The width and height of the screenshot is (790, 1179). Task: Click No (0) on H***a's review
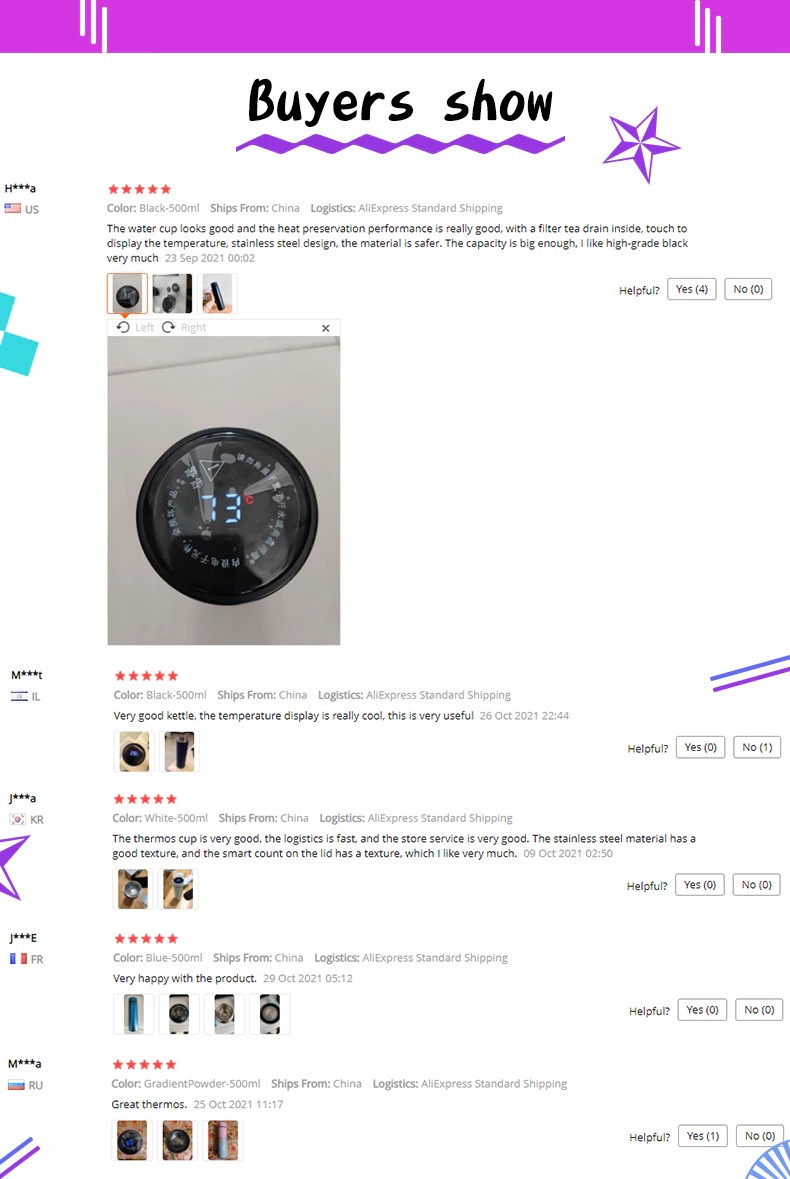click(748, 290)
